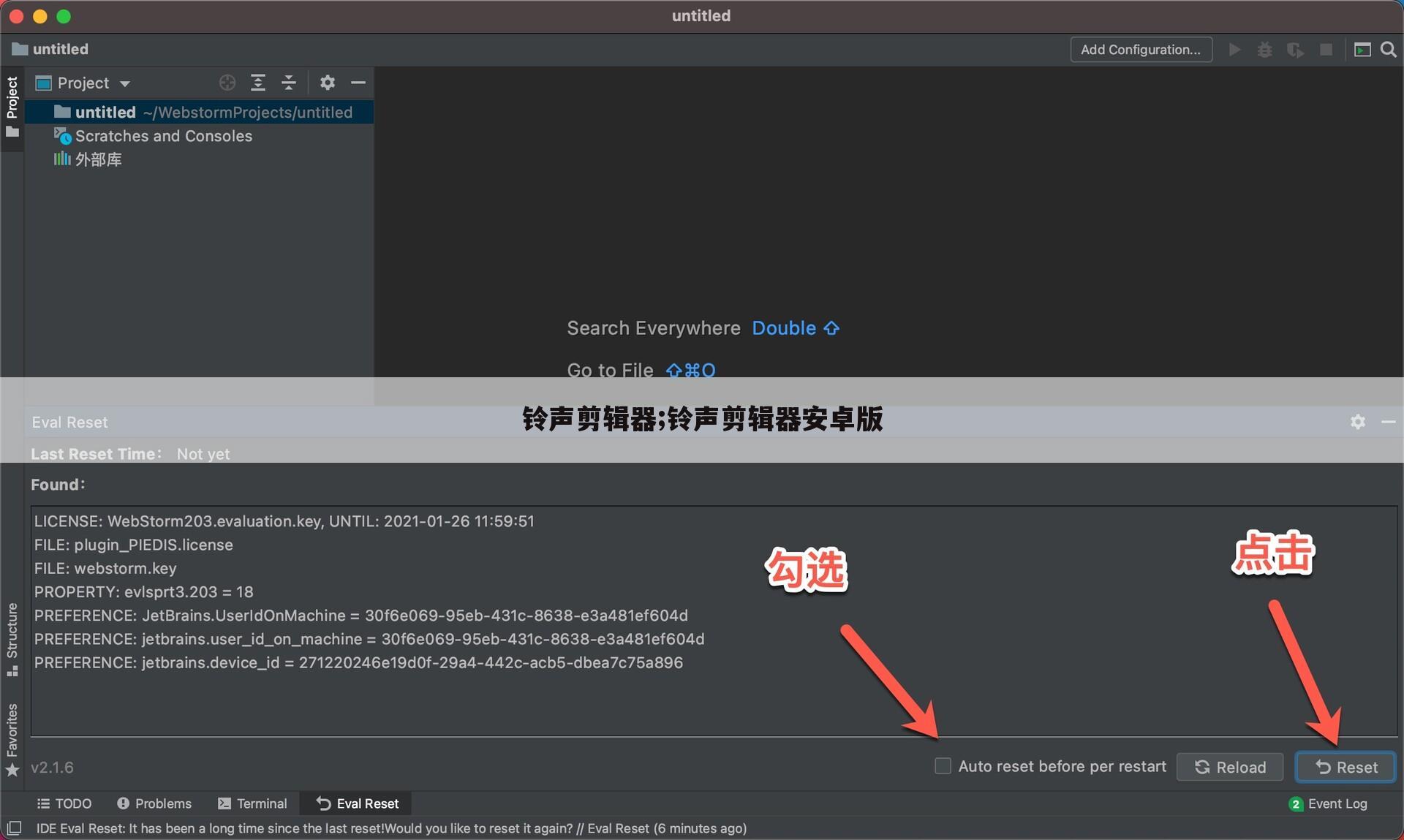Open the Terminal tab

pyautogui.click(x=252, y=803)
